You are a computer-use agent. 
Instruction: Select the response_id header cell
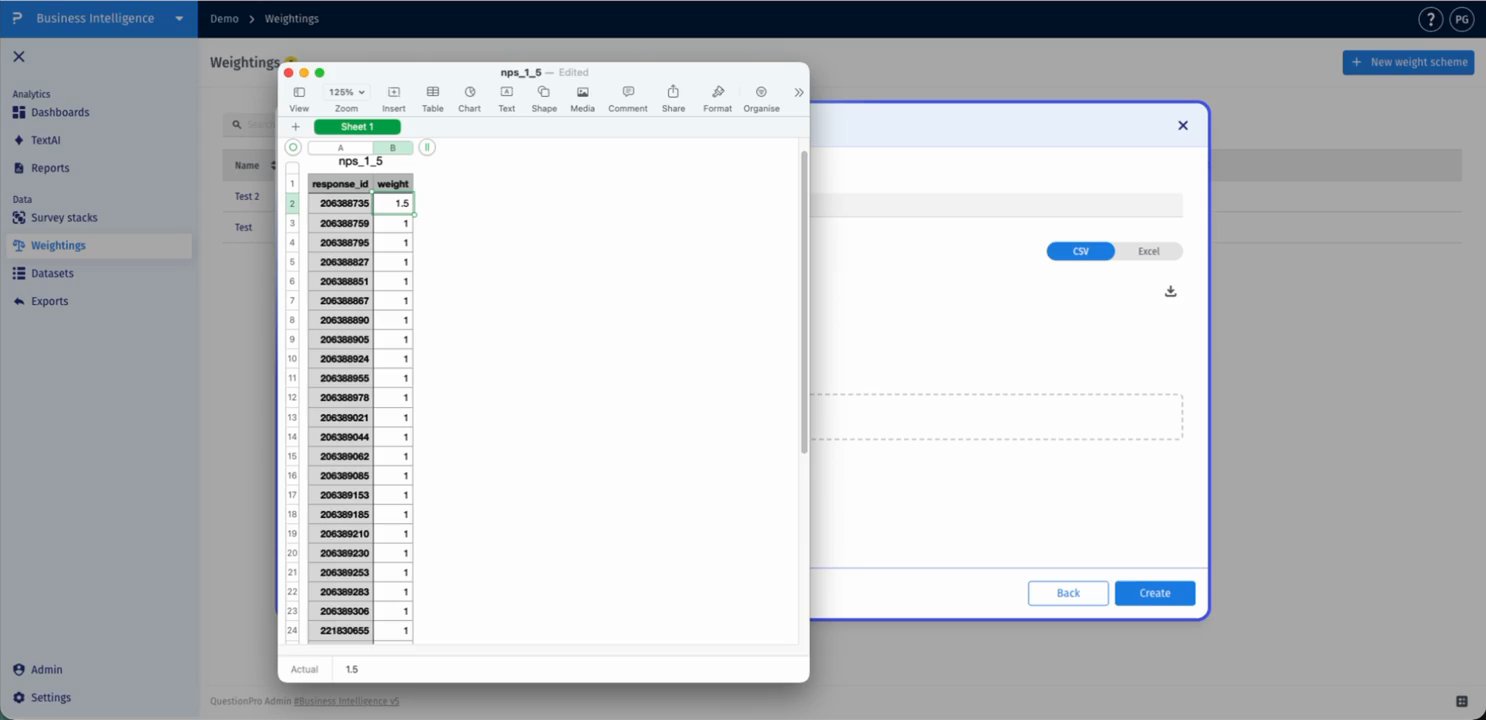(x=340, y=184)
